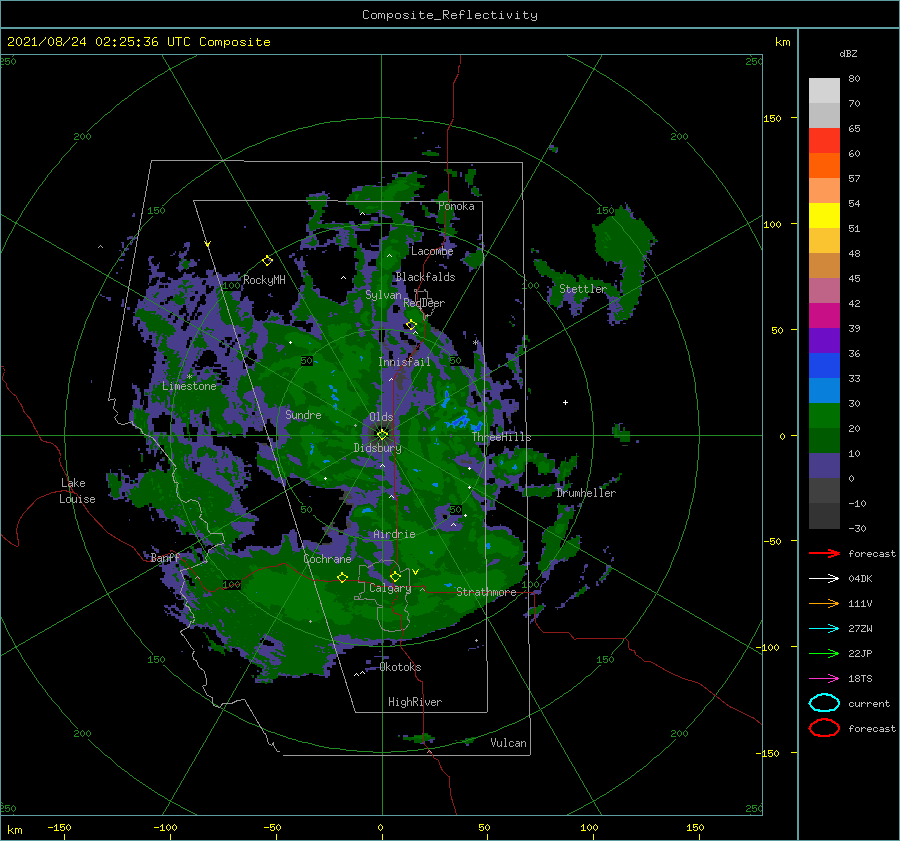Select the magenta 18TS arrow legend entry
This screenshot has height=841, width=900.
[x=824, y=679]
